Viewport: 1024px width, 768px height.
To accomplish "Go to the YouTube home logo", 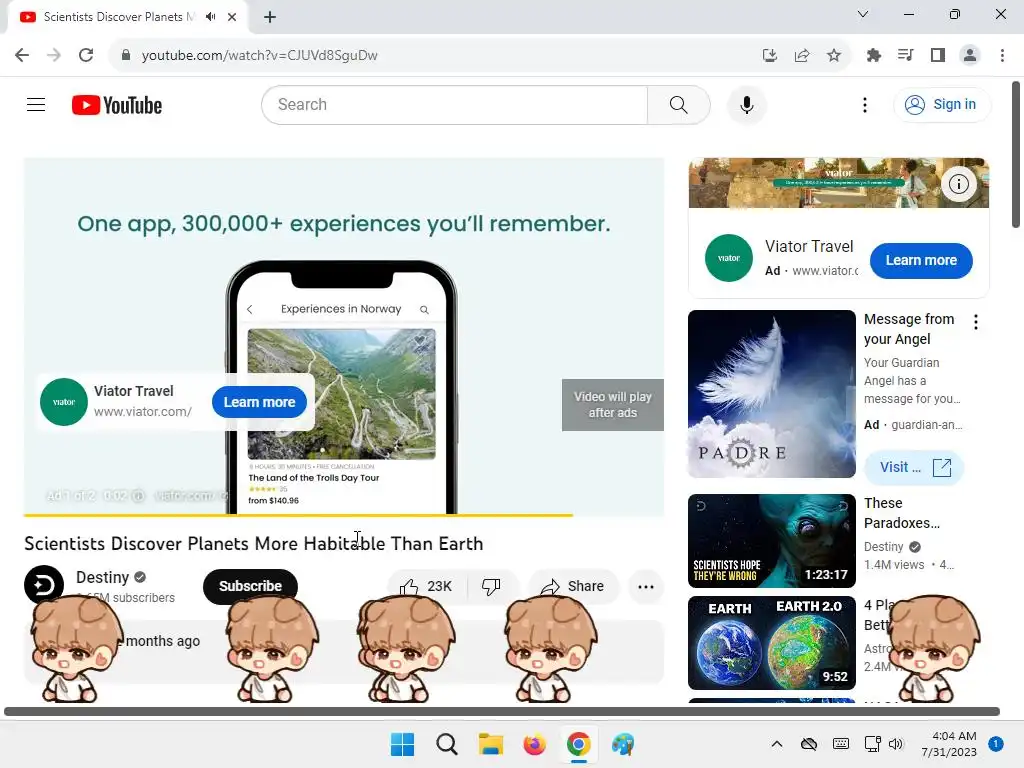I will (117, 105).
